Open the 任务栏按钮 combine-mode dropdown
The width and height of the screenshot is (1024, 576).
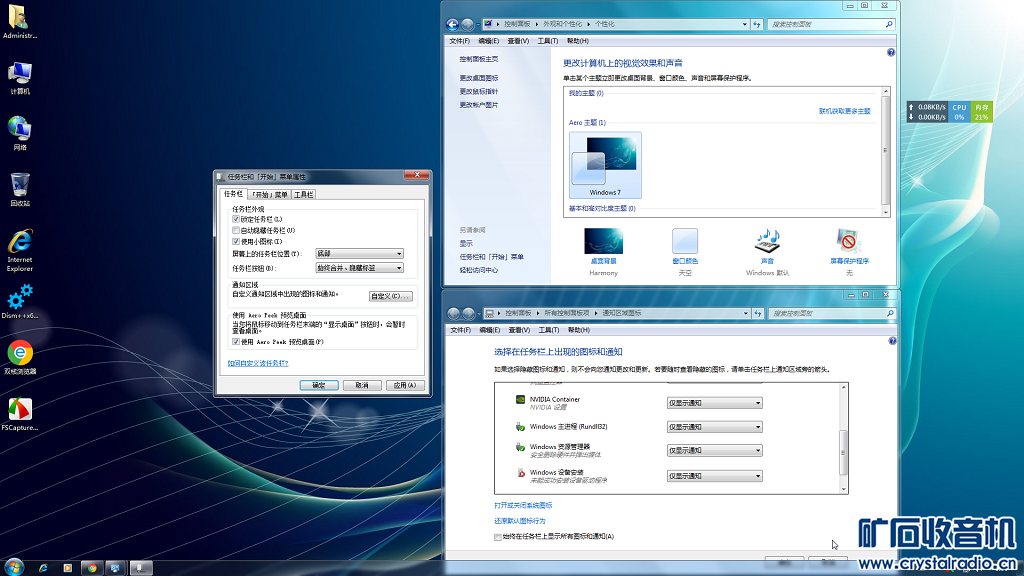[x=359, y=268]
